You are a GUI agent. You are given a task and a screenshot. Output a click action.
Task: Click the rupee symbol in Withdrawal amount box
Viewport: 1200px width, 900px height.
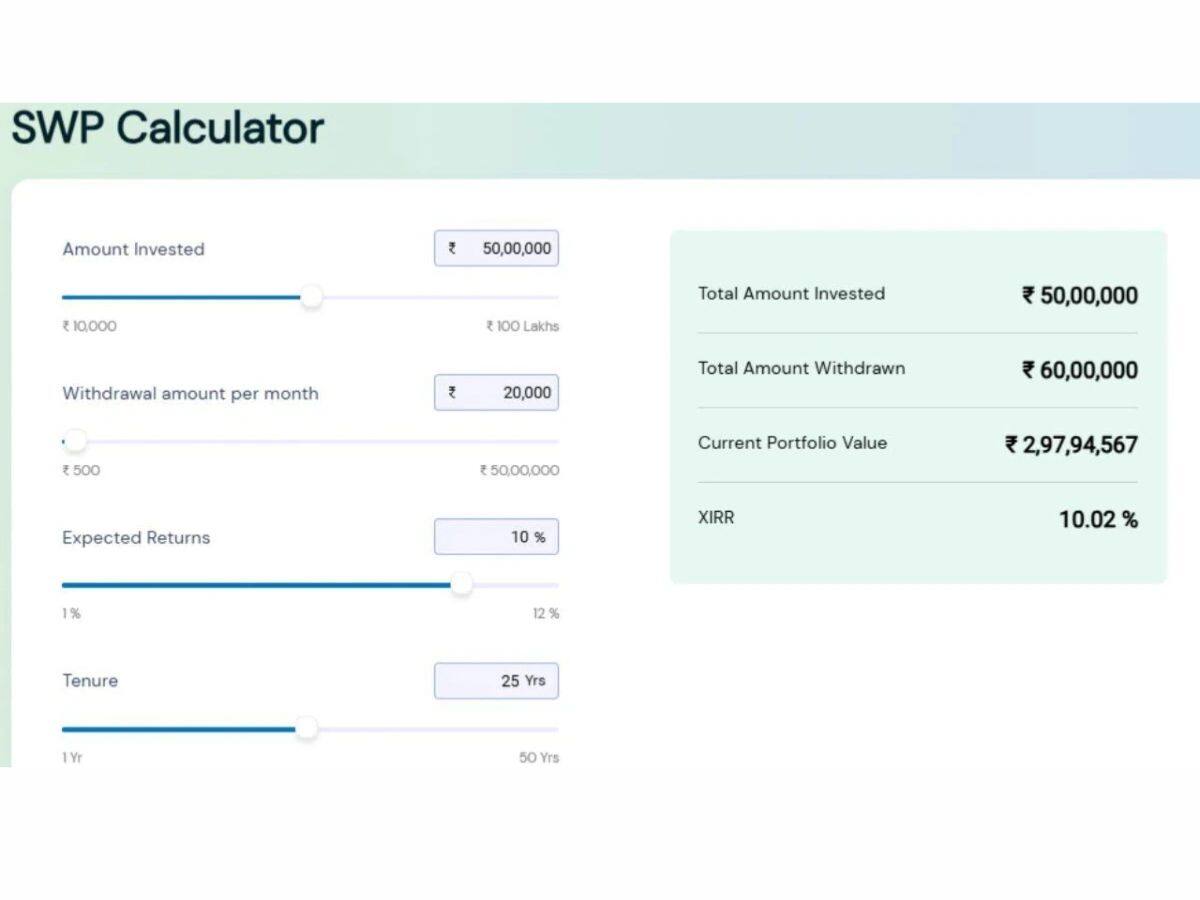(x=452, y=393)
